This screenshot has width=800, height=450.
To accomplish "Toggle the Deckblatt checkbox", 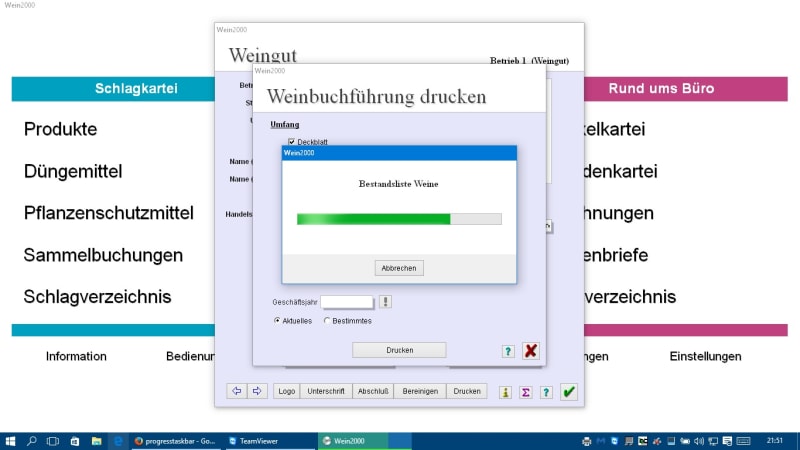I will pyautogui.click(x=291, y=142).
